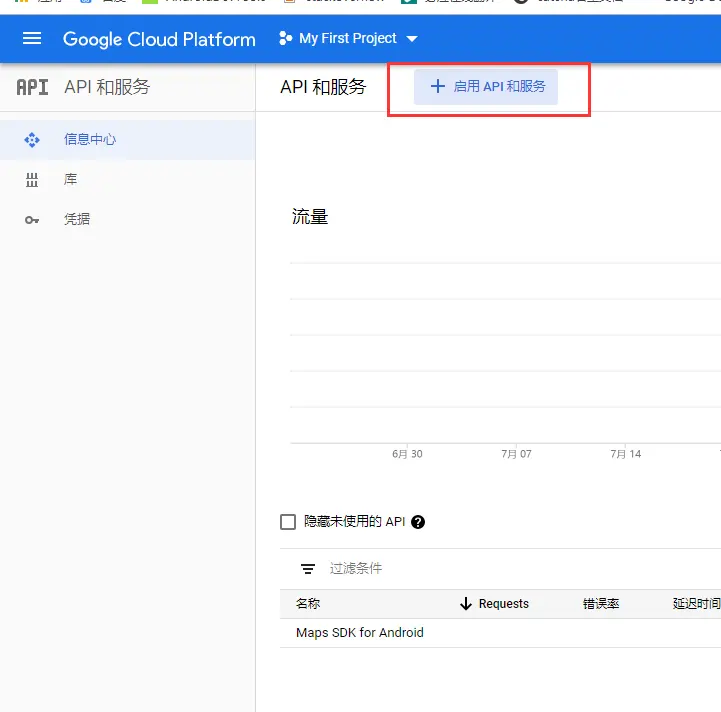Sort by the 错误率 column header
Image resolution: width=721 pixels, height=712 pixels.
pos(601,603)
